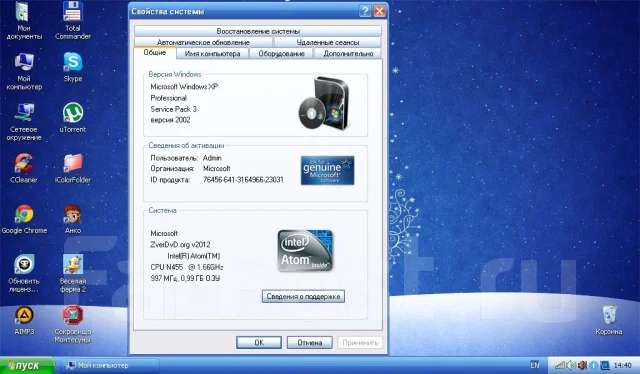Click the Intel Atom inside logo
The image size is (640, 374).
305,251
